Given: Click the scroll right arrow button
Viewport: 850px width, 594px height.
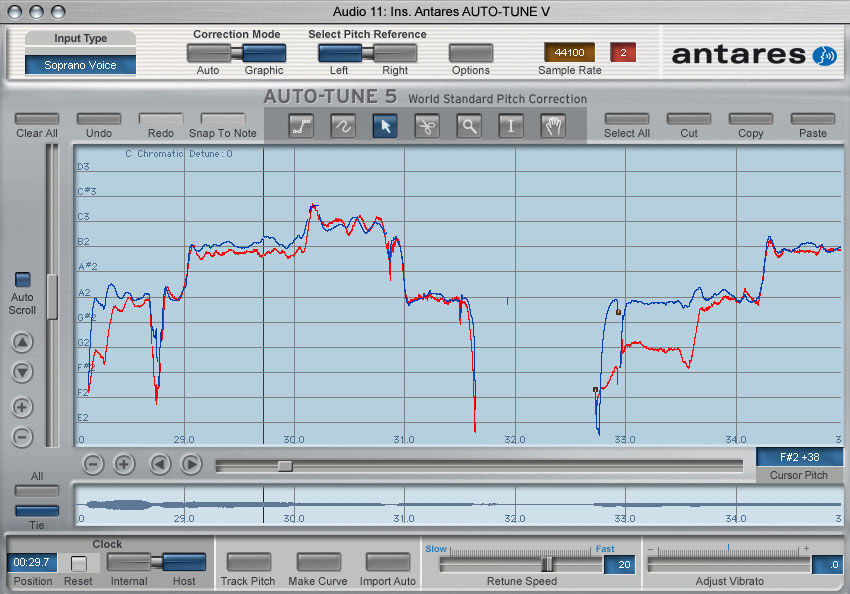Looking at the screenshot, I should [191, 464].
